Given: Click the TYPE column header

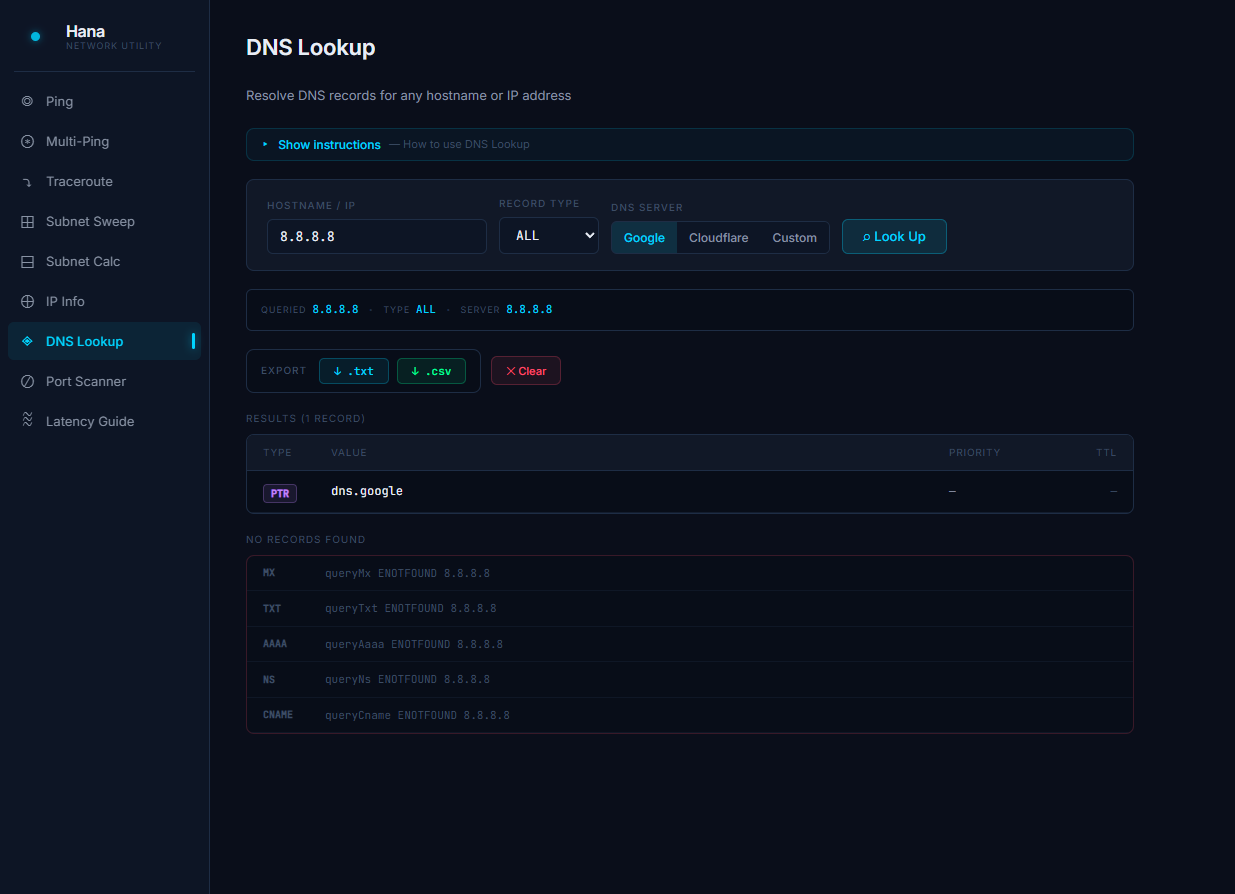Looking at the screenshot, I should click(278, 453).
